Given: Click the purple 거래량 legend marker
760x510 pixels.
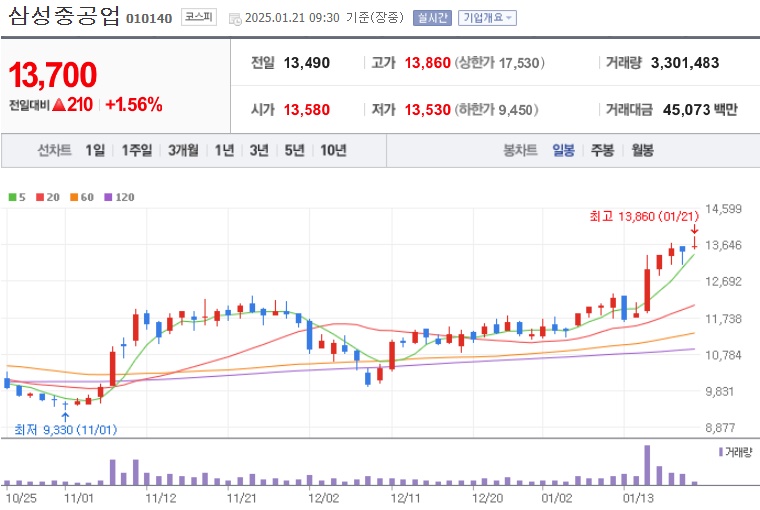Looking at the screenshot, I should click(721, 452).
